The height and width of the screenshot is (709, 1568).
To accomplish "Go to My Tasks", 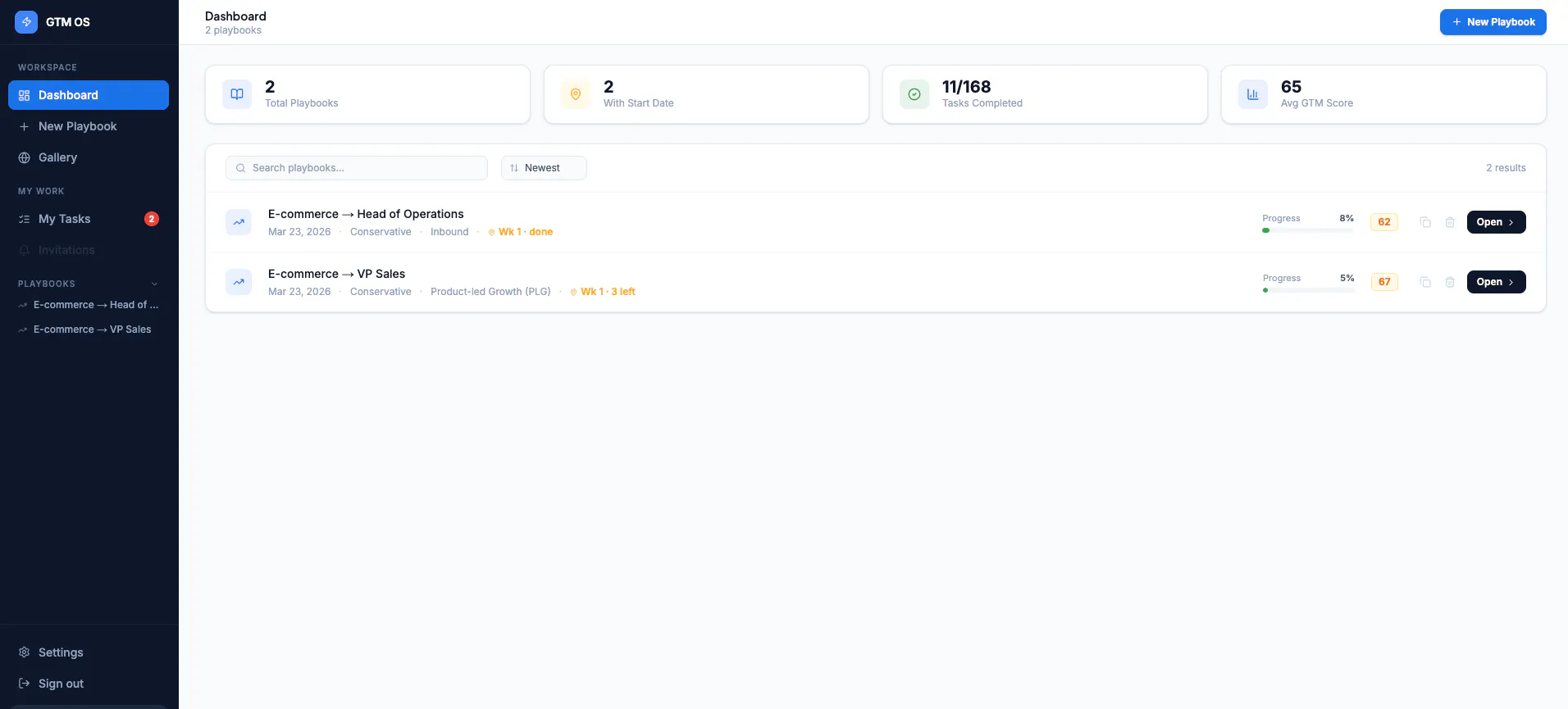I will coord(89,219).
